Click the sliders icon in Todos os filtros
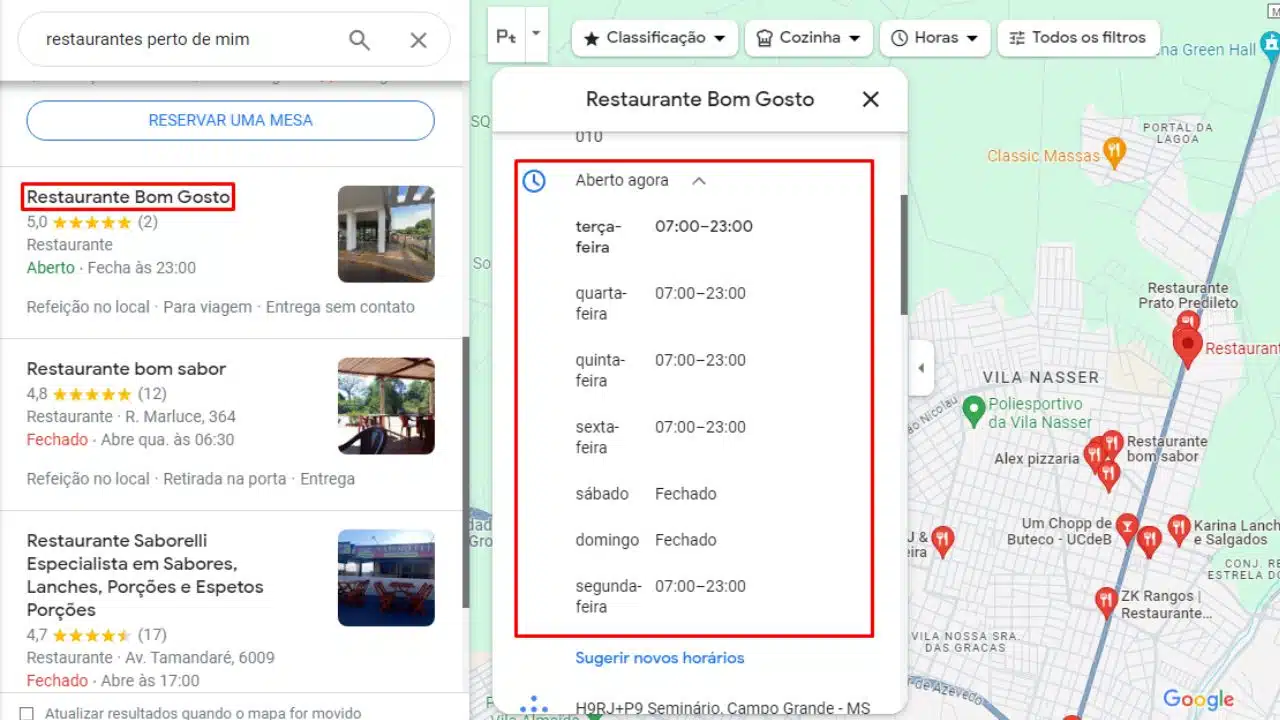 (1017, 38)
